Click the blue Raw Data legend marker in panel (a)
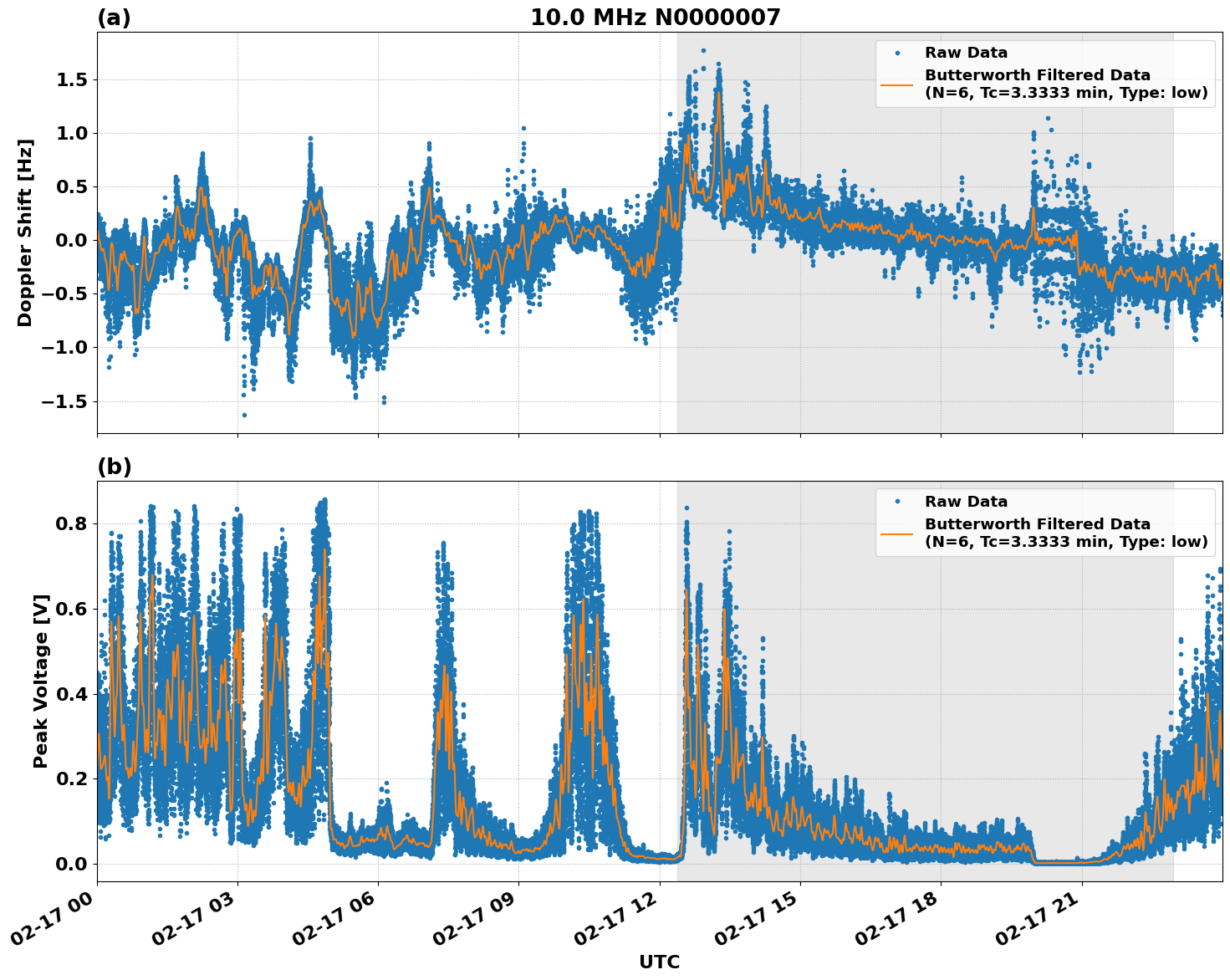The height and width of the screenshot is (980, 1230). (x=899, y=52)
